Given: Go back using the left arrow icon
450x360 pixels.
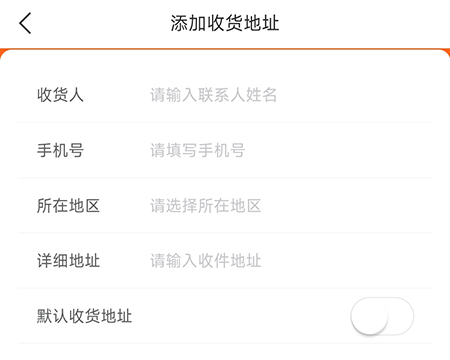Looking at the screenshot, I should 25,23.
